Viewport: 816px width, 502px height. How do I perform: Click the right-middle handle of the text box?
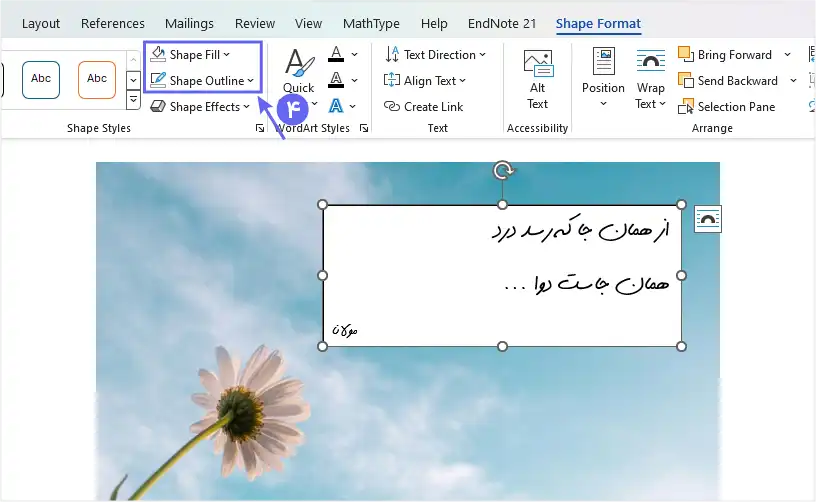[681, 275]
